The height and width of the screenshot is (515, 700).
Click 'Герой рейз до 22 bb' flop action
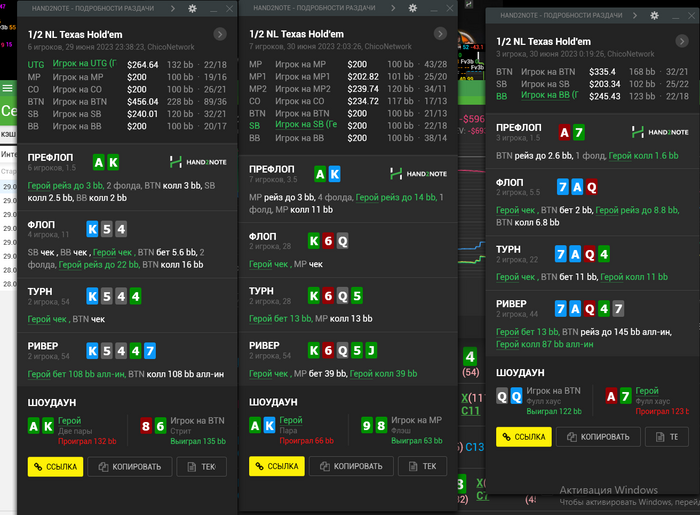pyautogui.click(x=99, y=265)
